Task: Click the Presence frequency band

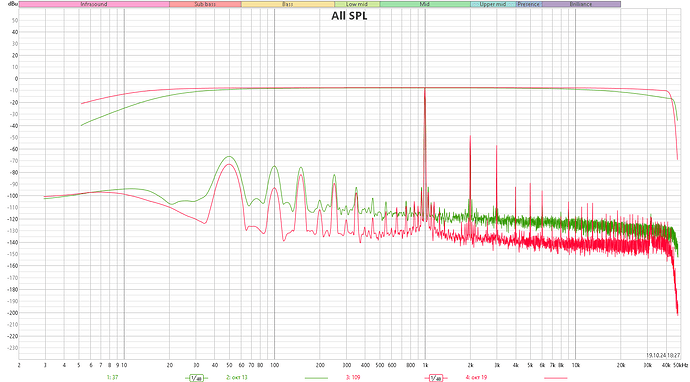Action: (529, 4)
